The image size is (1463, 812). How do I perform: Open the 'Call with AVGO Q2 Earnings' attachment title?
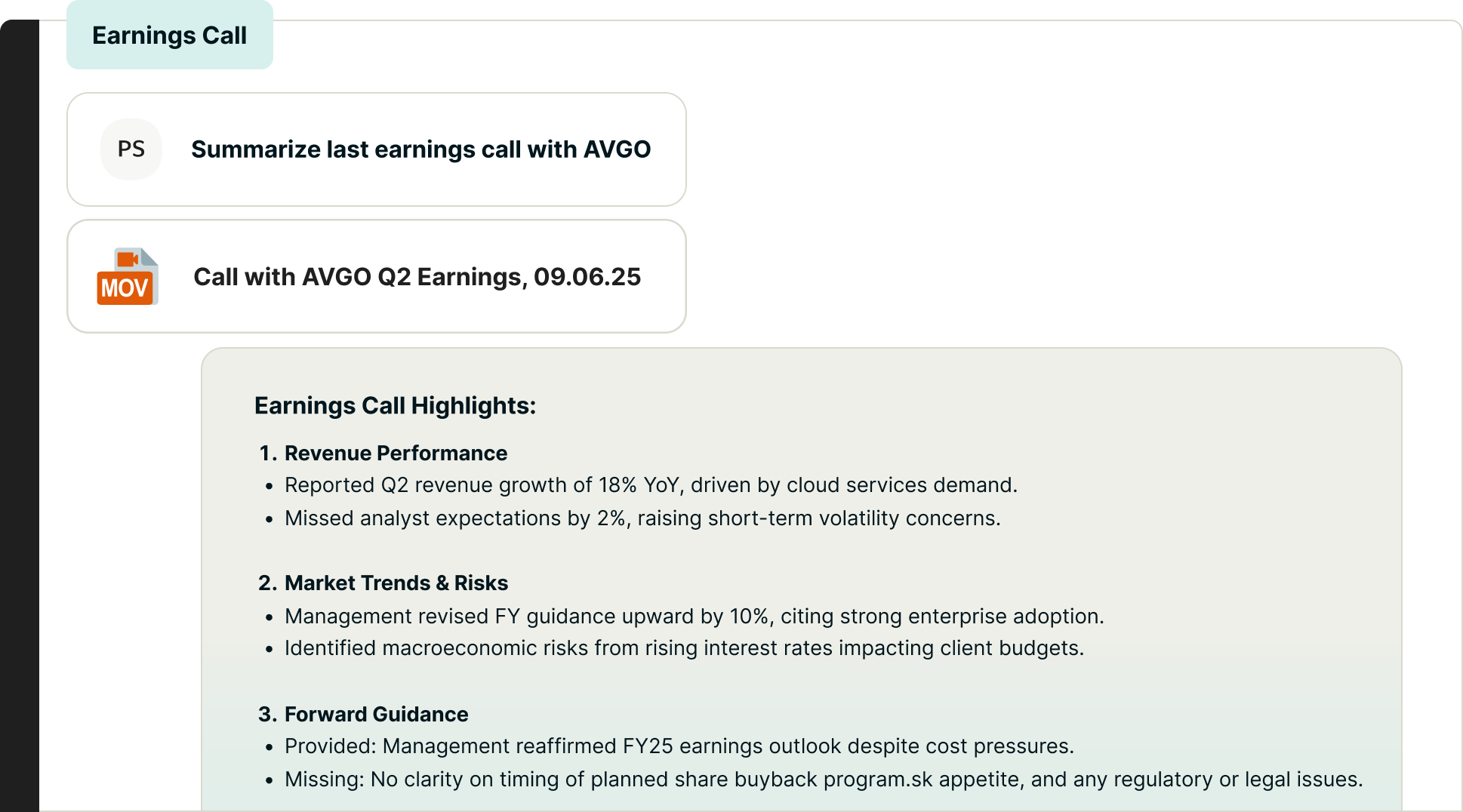pyautogui.click(x=417, y=277)
